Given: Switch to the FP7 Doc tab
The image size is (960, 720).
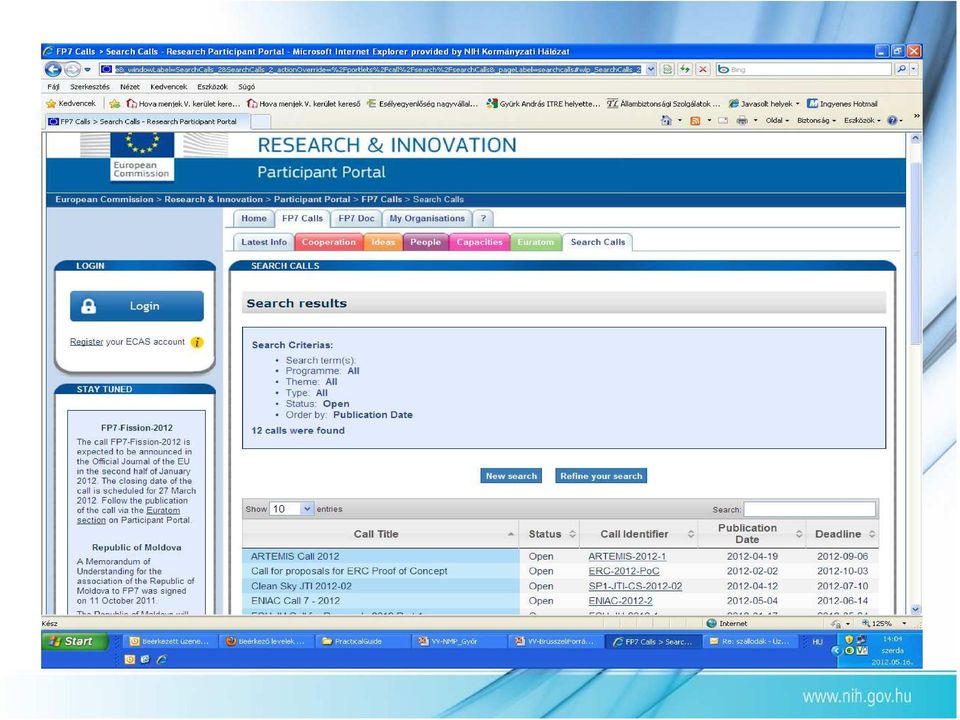Looking at the screenshot, I should point(356,219).
